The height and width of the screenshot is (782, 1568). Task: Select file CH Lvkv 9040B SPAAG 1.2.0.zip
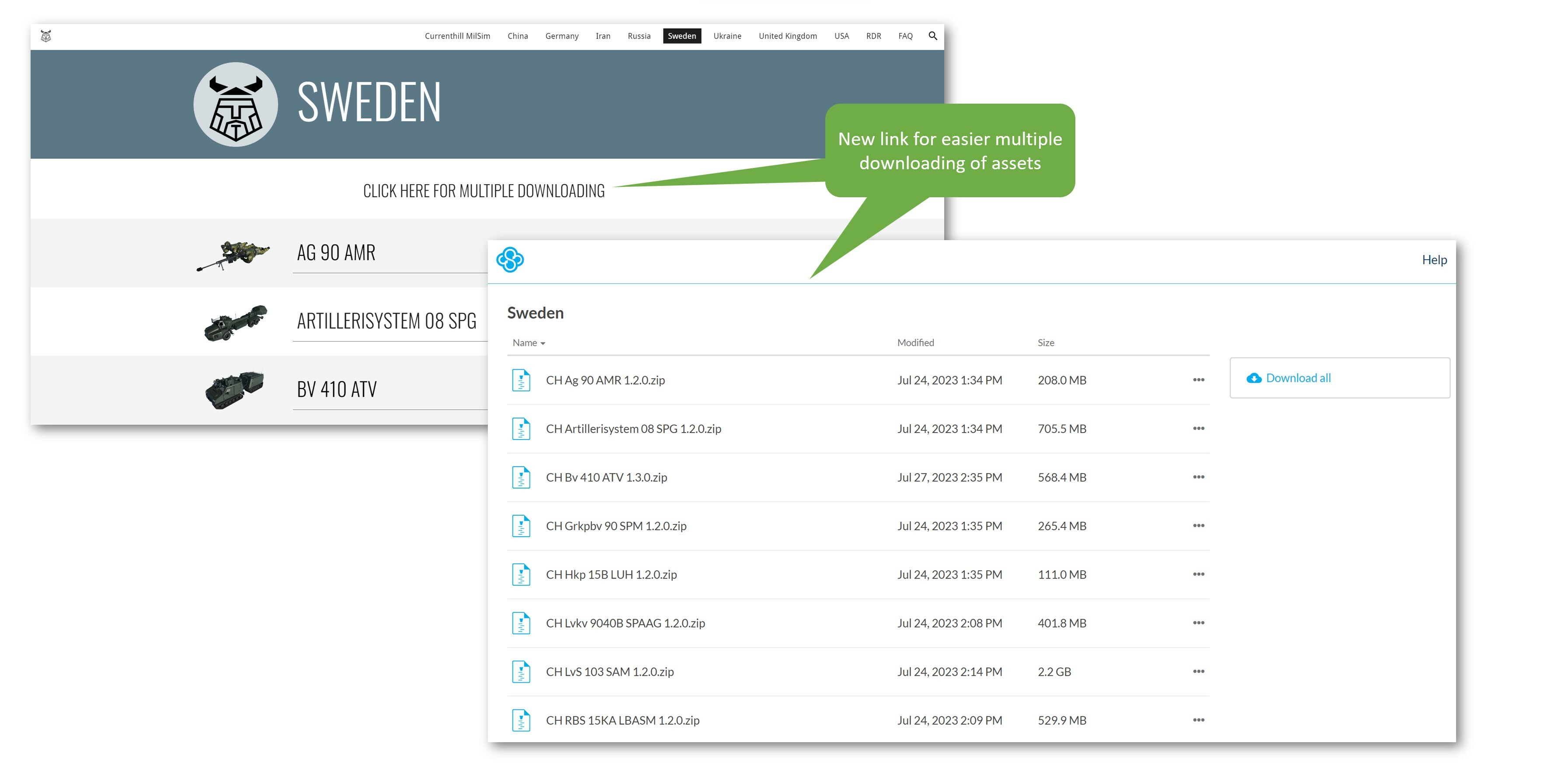625,623
